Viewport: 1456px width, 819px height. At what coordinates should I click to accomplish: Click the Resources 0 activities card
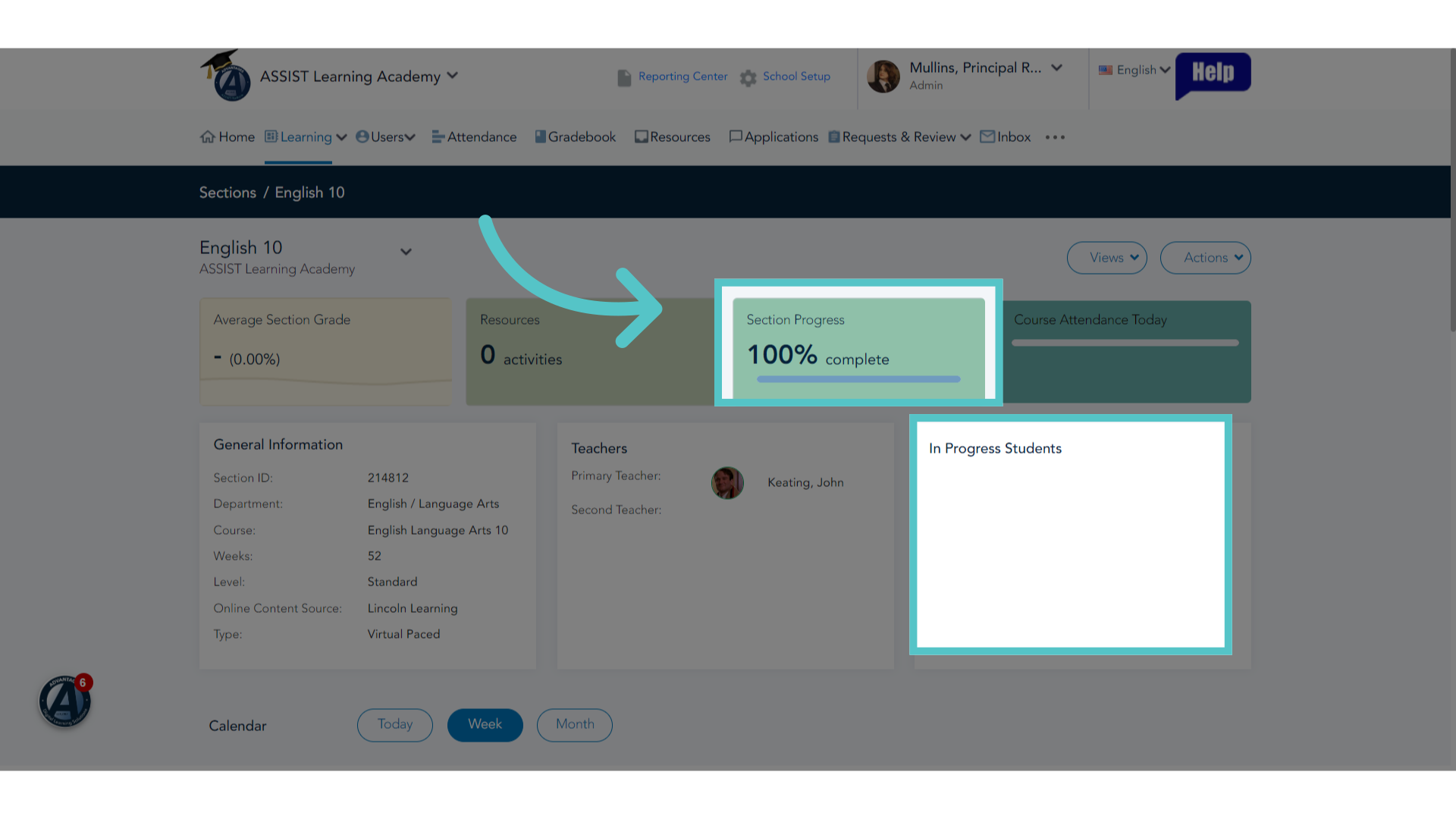point(590,351)
